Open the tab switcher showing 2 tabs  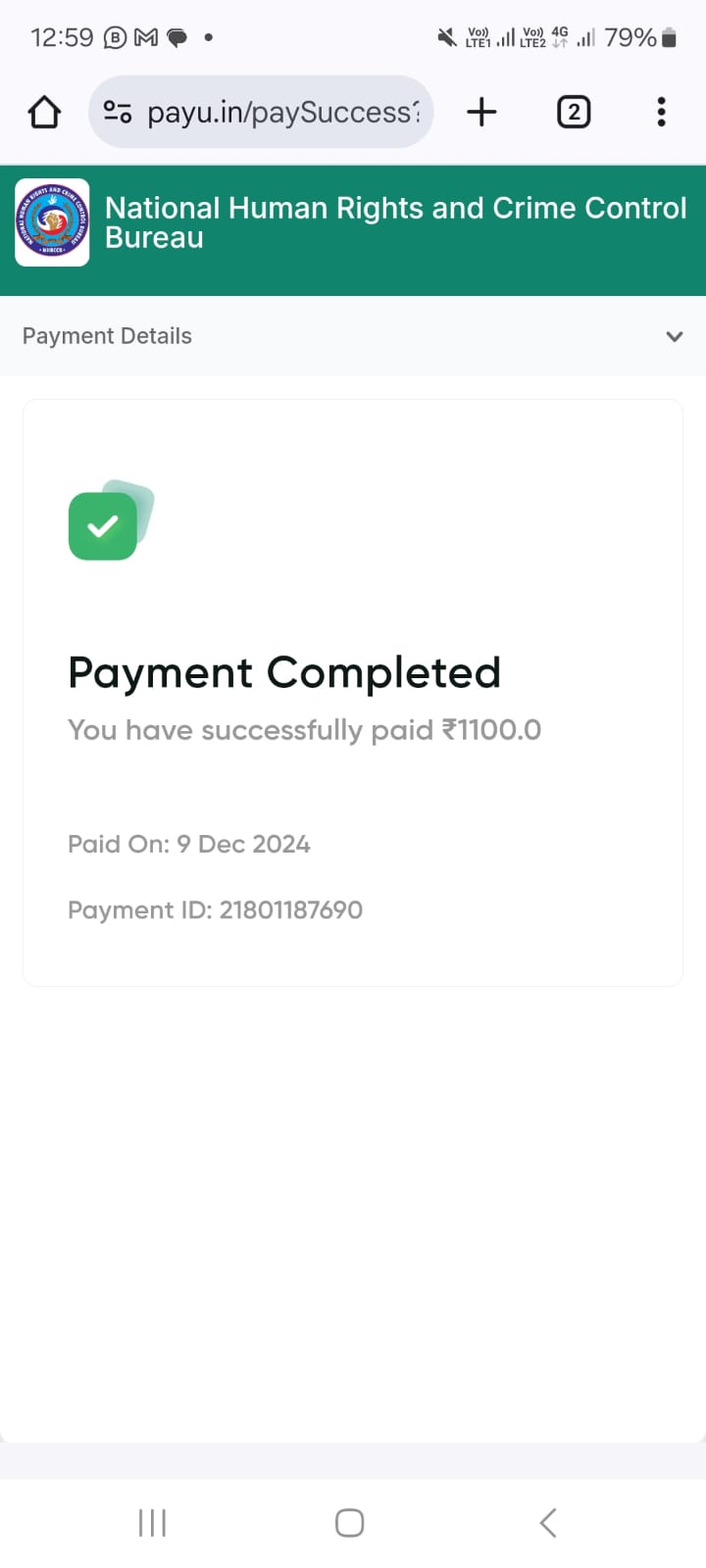[x=574, y=113]
